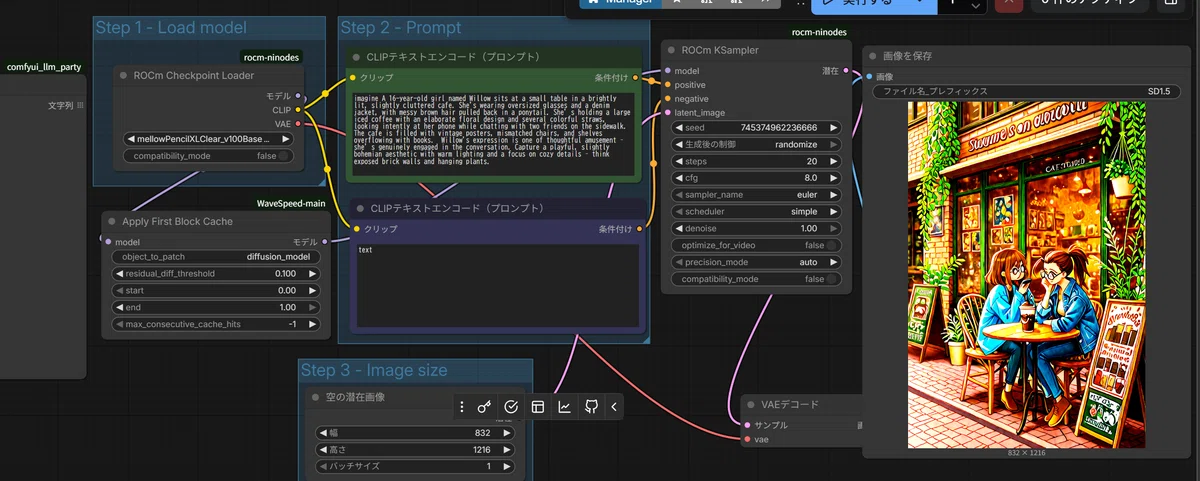The height and width of the screenshot is (481, 1200).
Task: Increase seed with its right arrow
Action: (833, 128)
